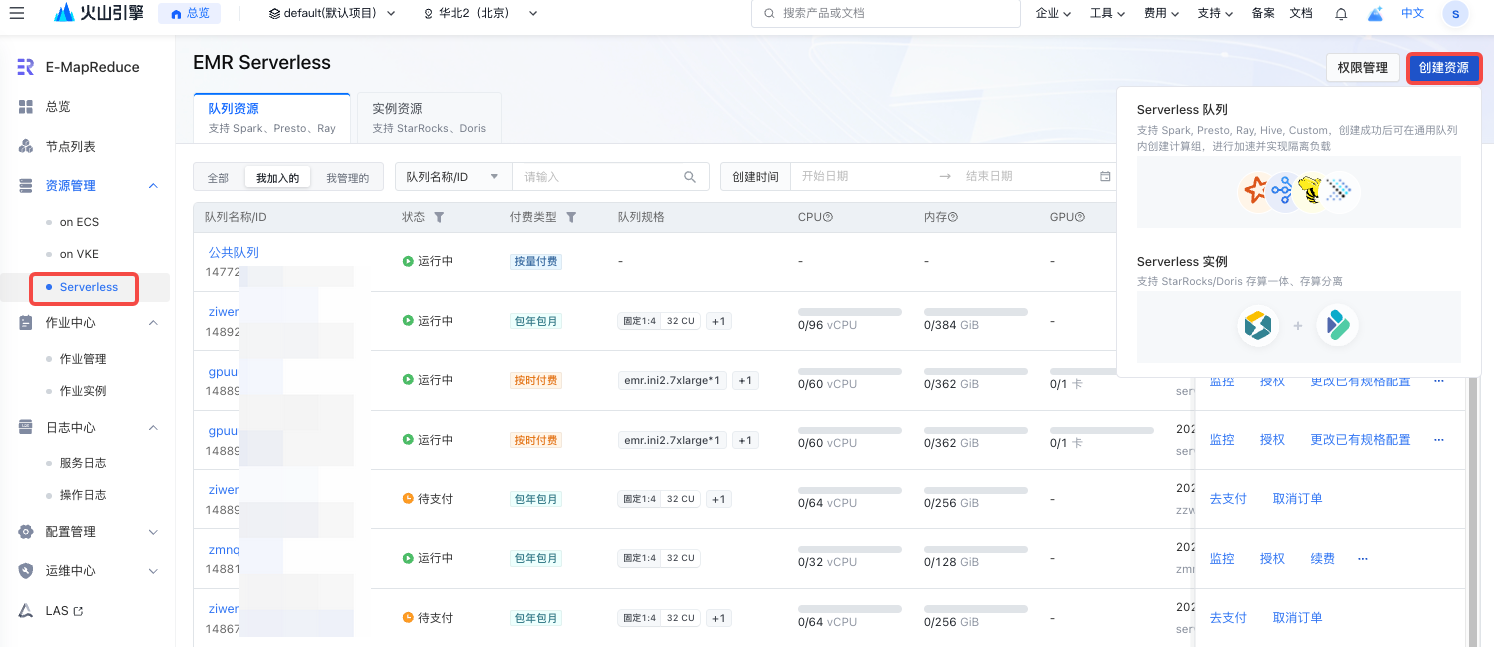Click the Serverless queue engine icons banner

[x=1298, y=190]
